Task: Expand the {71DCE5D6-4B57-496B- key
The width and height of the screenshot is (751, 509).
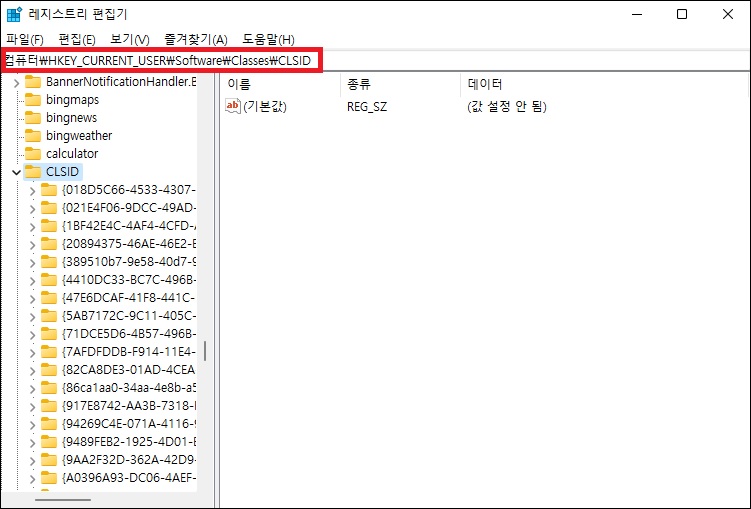Action: tap(32, 335)
